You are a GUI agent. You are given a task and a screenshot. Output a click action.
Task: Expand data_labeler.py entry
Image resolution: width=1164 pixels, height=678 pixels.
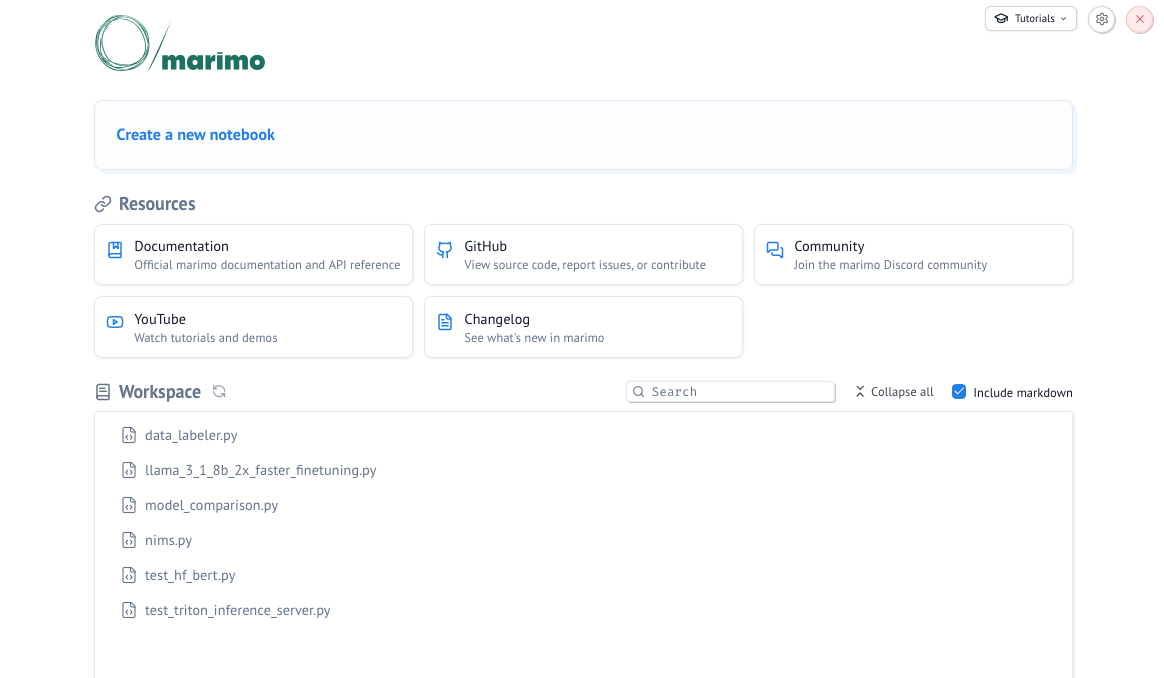190,435
